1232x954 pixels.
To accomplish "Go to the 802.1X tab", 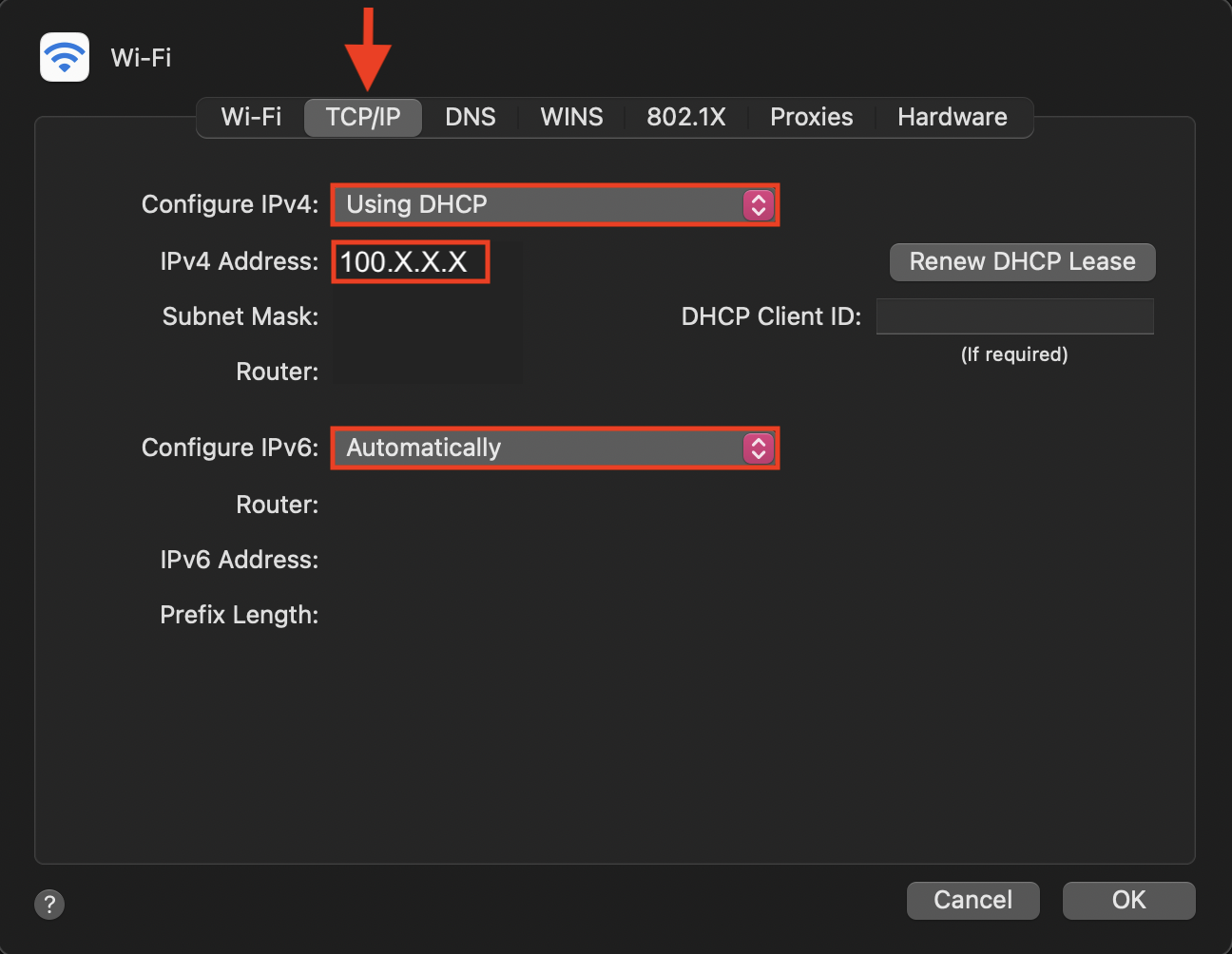I will click(685, 118).
